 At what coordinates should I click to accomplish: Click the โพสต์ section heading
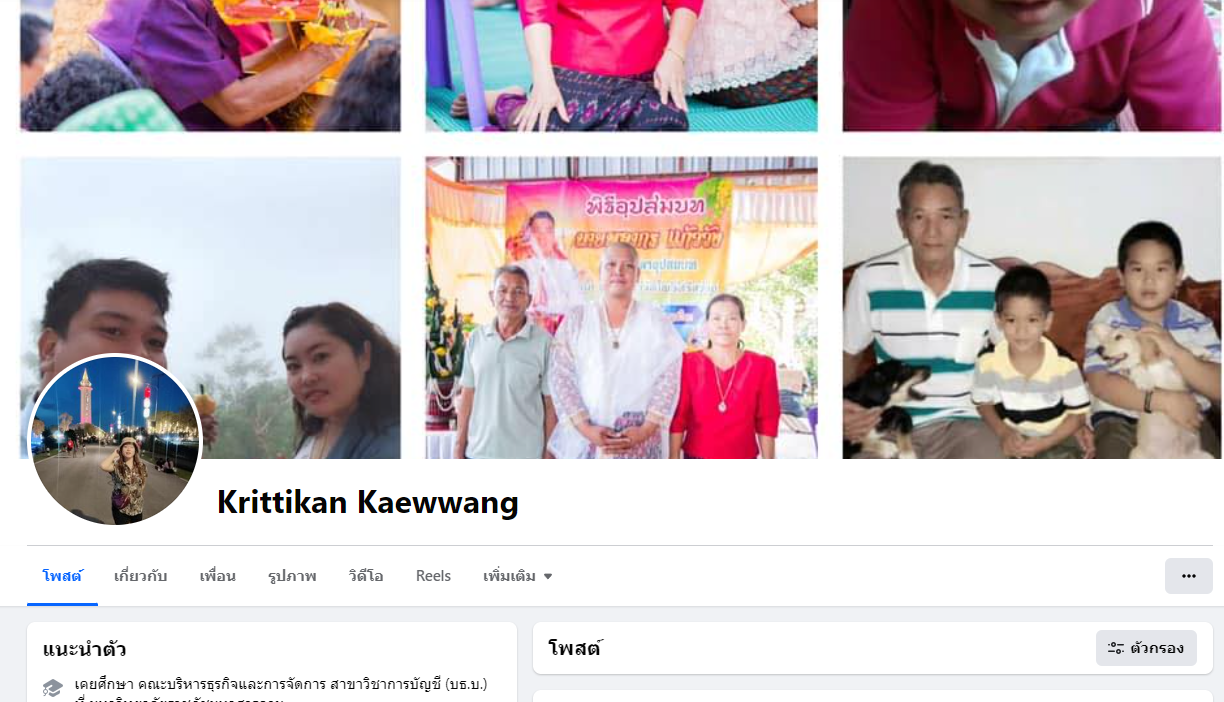point(575,648)
